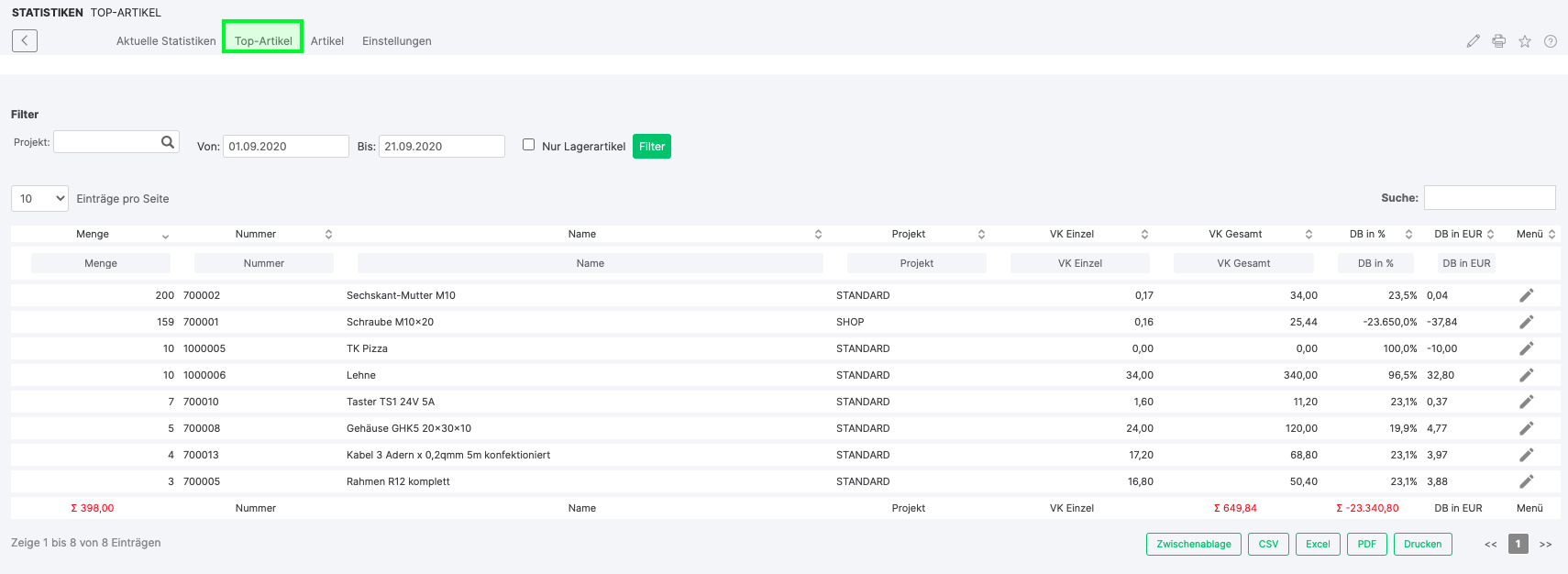The width and height of the screenshot is (1568, 574).
Task: Switch to Aktuelle Statistiken tab
Action: coord(166,41)
